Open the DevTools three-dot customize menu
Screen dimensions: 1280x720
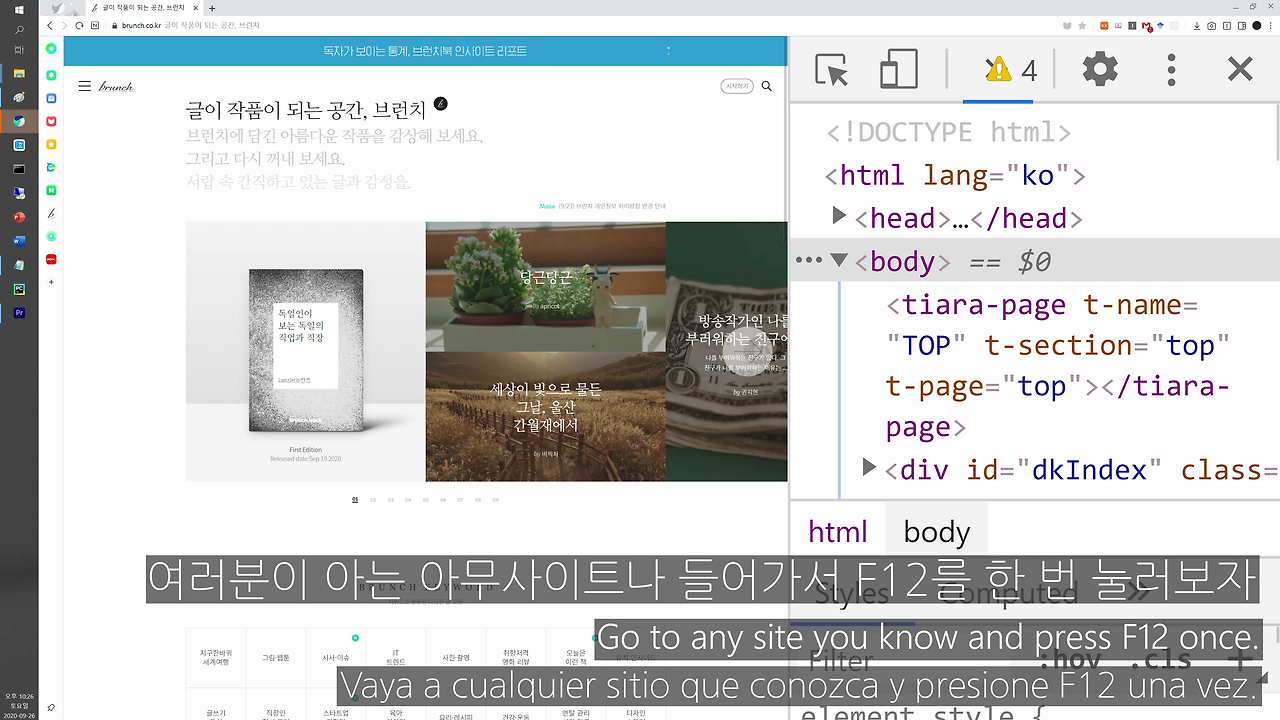pos(1170,69)
